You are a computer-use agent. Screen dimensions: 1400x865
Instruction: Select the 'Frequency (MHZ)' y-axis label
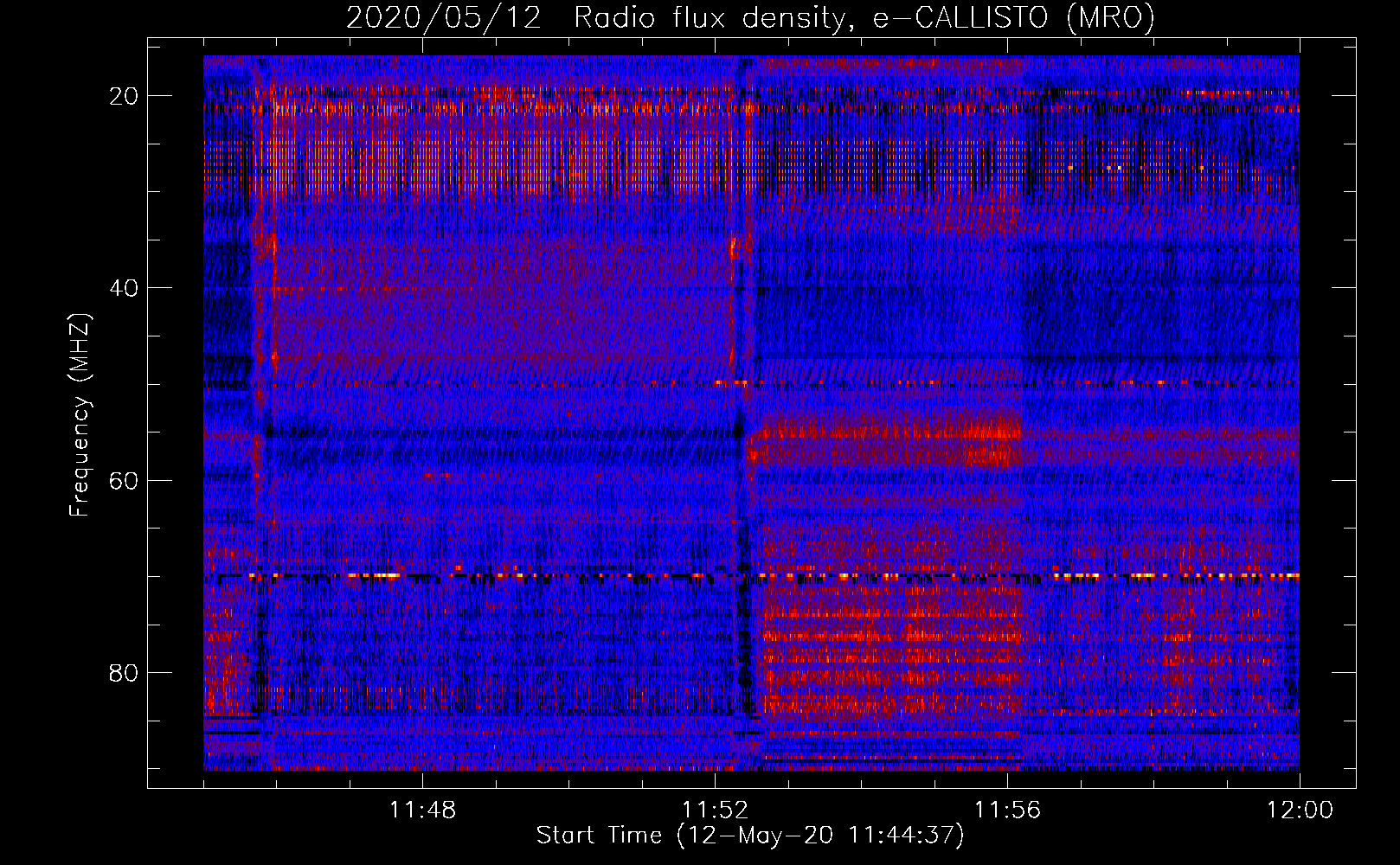pos(80,414)
